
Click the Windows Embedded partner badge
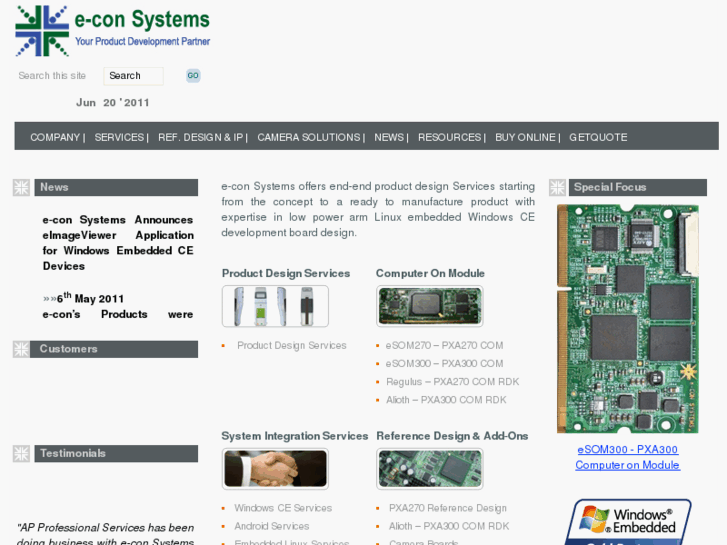[x=628, y=522]
